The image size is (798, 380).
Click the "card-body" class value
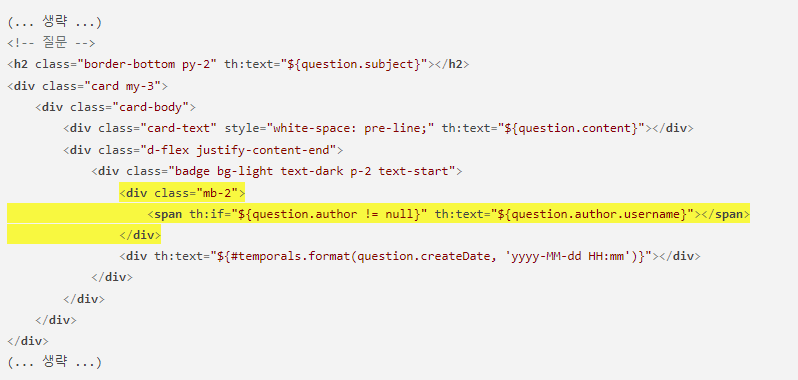tap(150, 107)
